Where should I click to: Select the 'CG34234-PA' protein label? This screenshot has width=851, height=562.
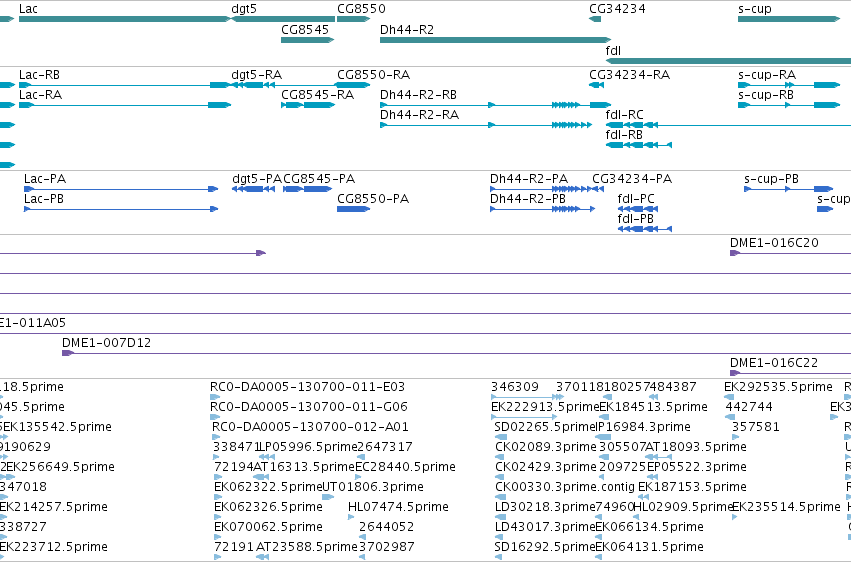coord(632,178)
